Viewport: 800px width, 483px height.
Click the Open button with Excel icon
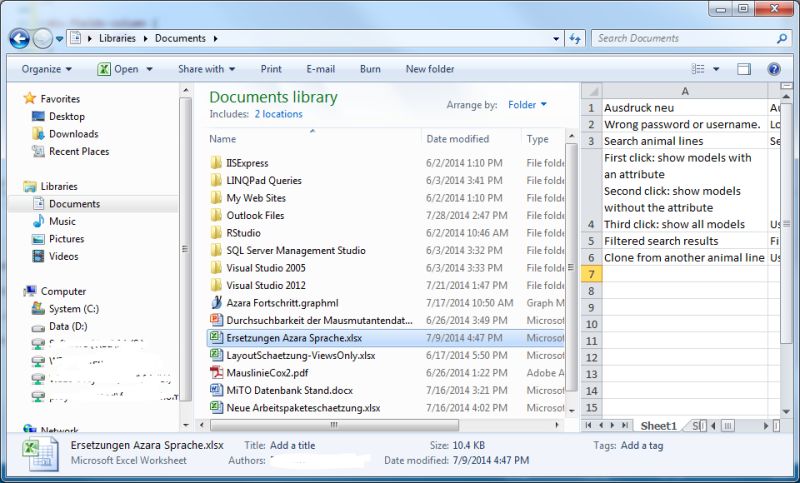[x=118, y=69]
